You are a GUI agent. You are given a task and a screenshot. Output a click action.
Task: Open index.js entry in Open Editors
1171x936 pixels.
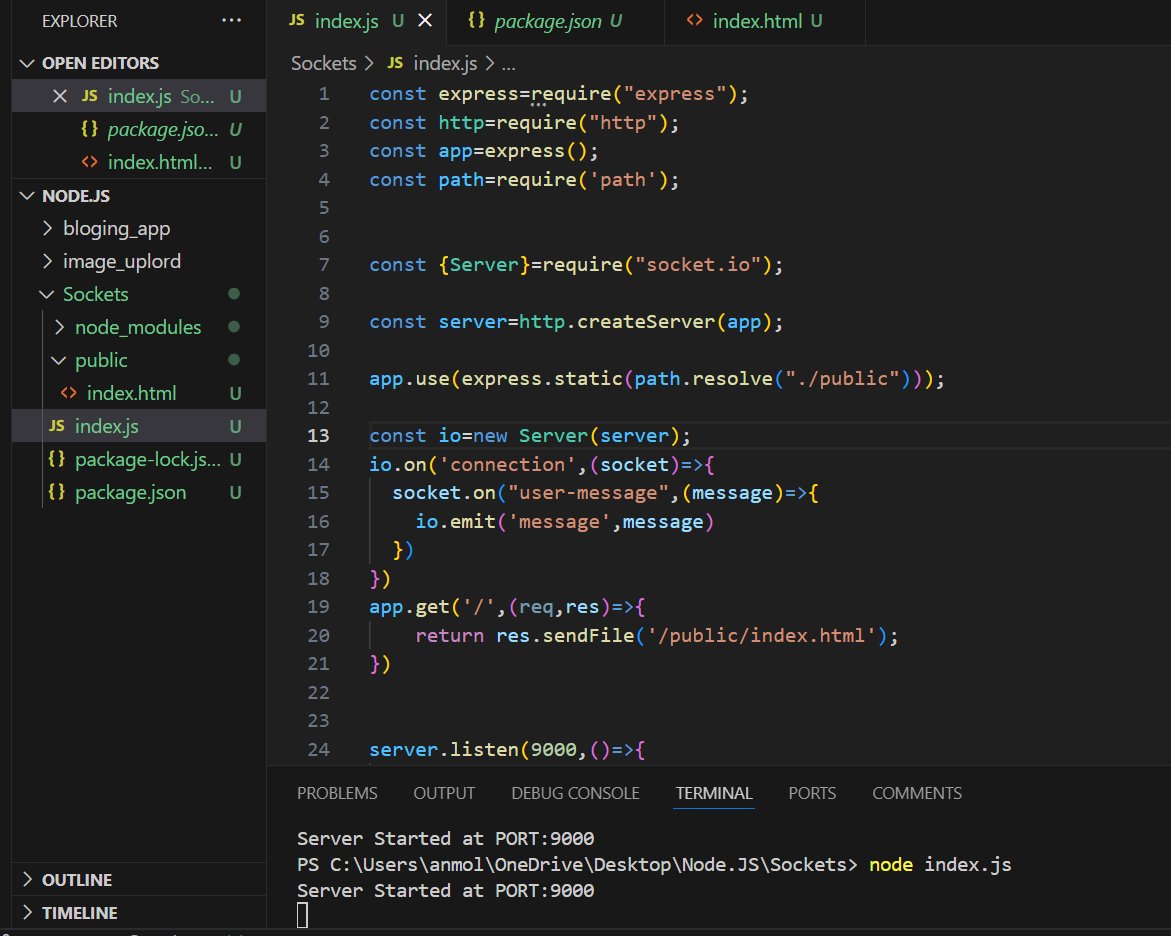click(140, 96)
